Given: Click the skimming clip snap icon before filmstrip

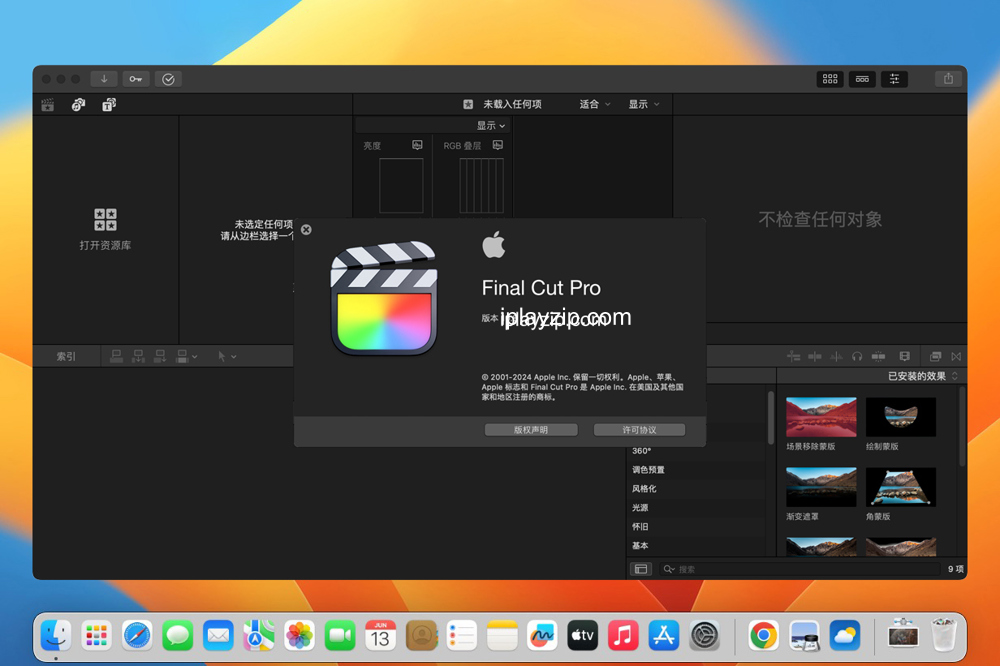Looking at the screenshot, I should coord(878,357).
